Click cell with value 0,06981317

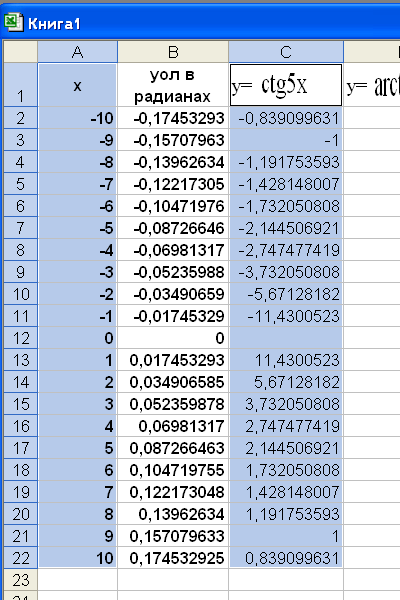click(173, 426)
